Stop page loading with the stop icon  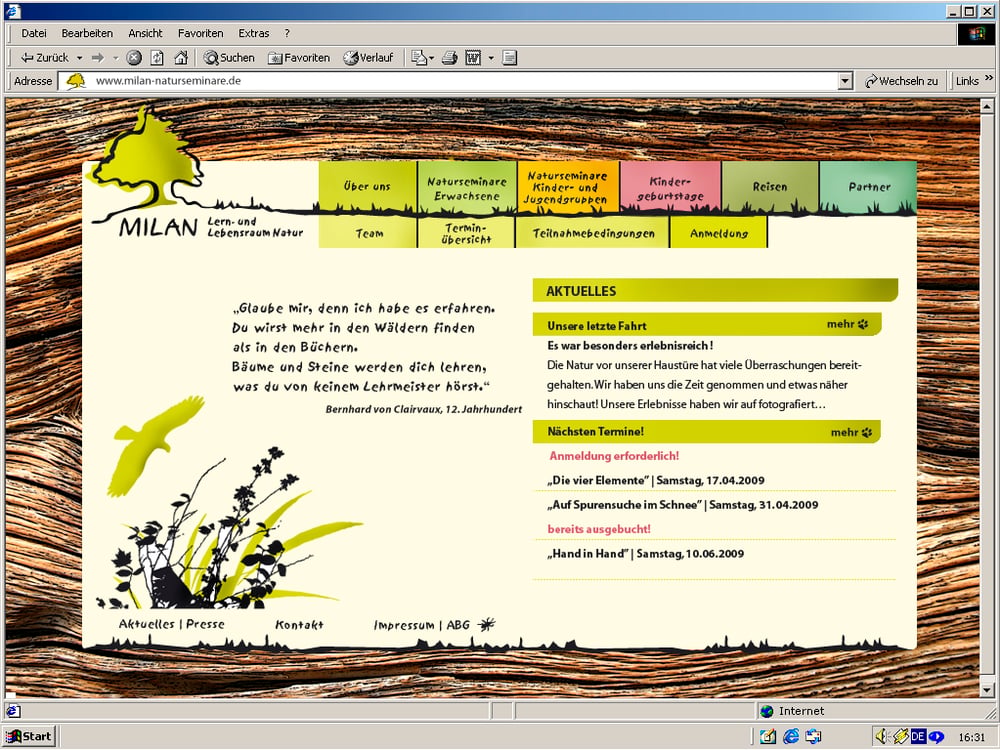pyautogui.click(x=134, y=58)
